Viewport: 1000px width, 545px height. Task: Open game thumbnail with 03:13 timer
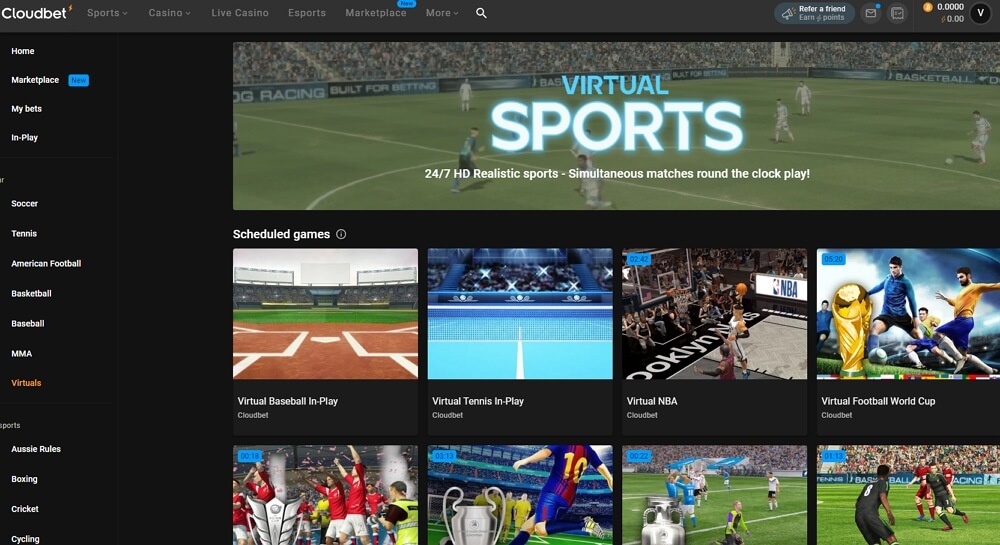[520, 495]
